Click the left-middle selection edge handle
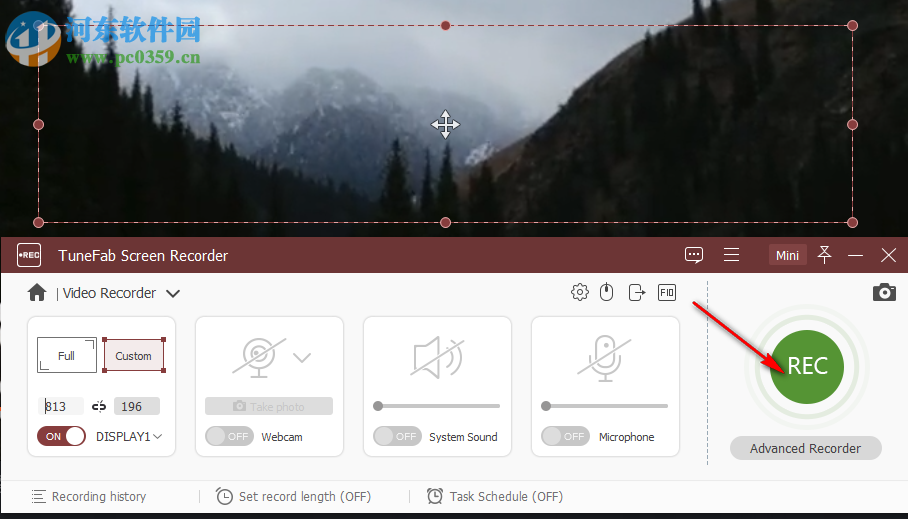This screenshot has height=519, width=908. pyautogui.click(x=39, y=125)
